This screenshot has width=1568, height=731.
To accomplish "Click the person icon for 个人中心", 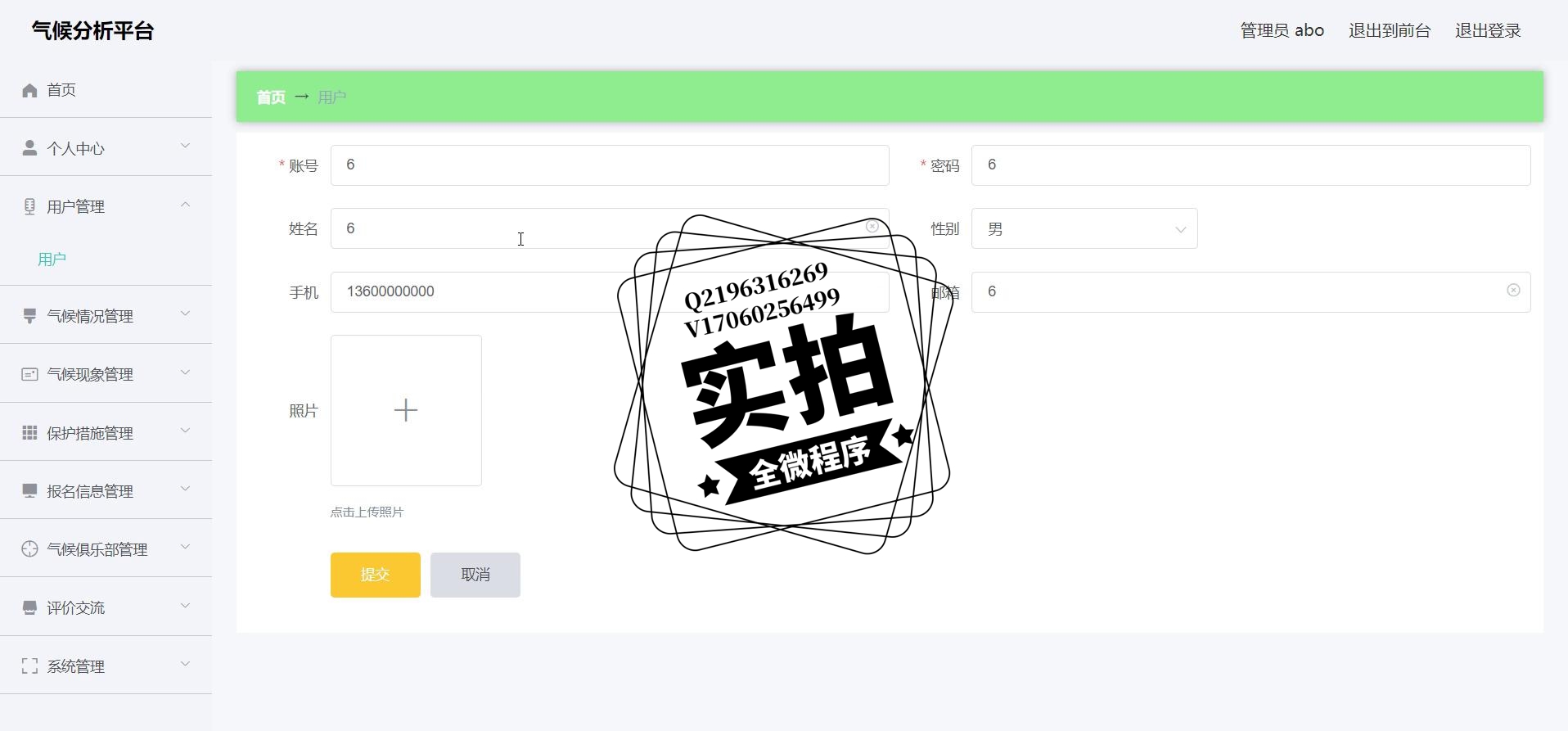I will (29, 148).
